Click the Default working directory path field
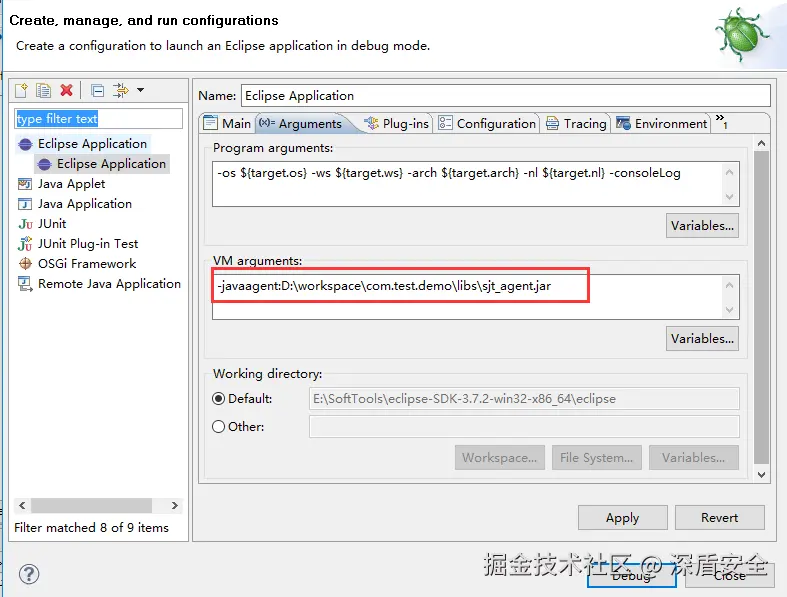The height and width of the screenshot is (597, 787). coord(524,399)
